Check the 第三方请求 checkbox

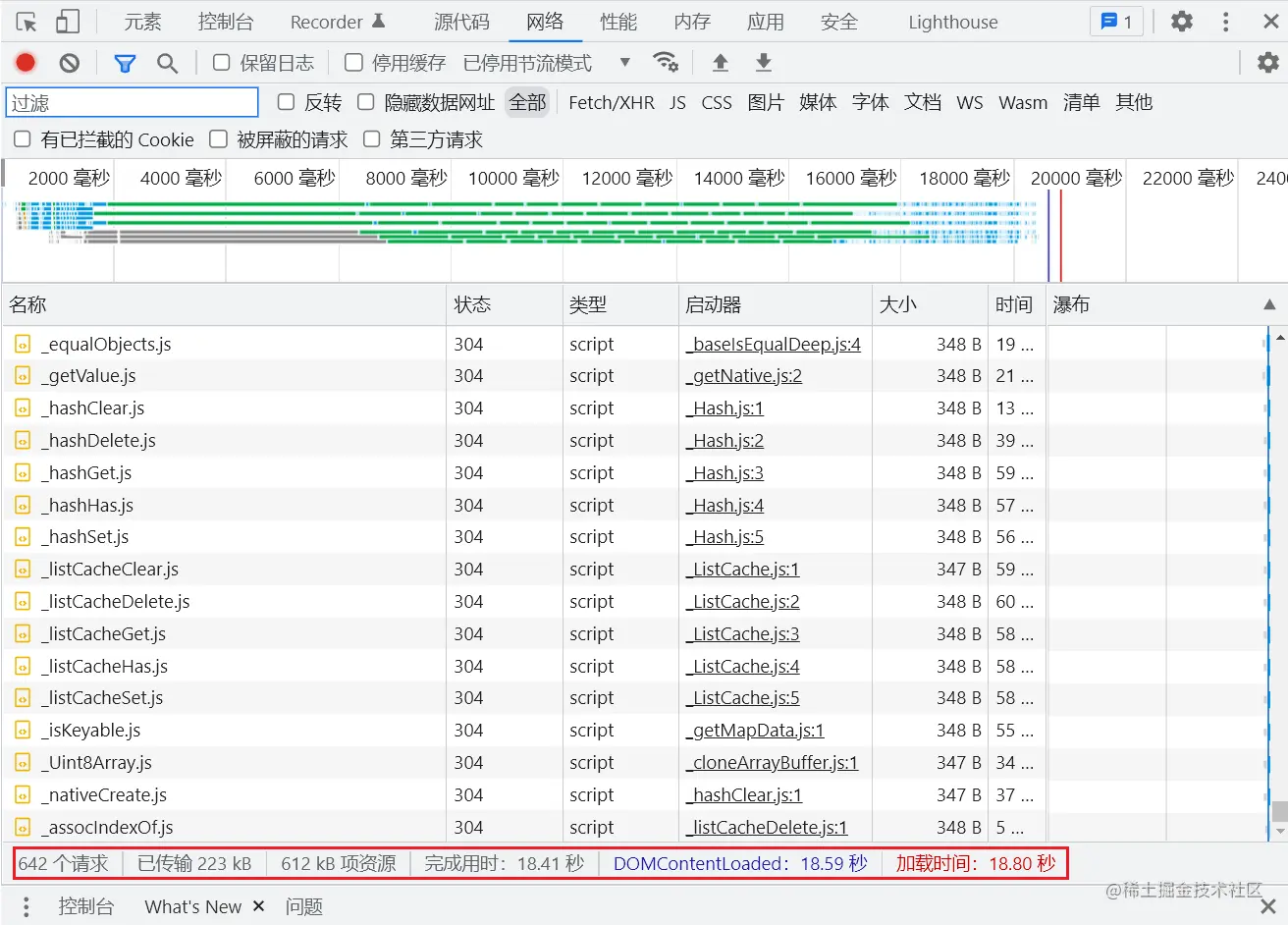[x=372, y=139]
